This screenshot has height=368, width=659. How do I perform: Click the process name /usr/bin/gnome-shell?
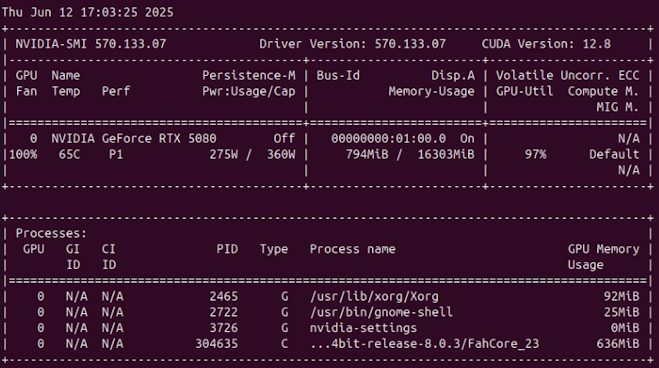(381, 313)
